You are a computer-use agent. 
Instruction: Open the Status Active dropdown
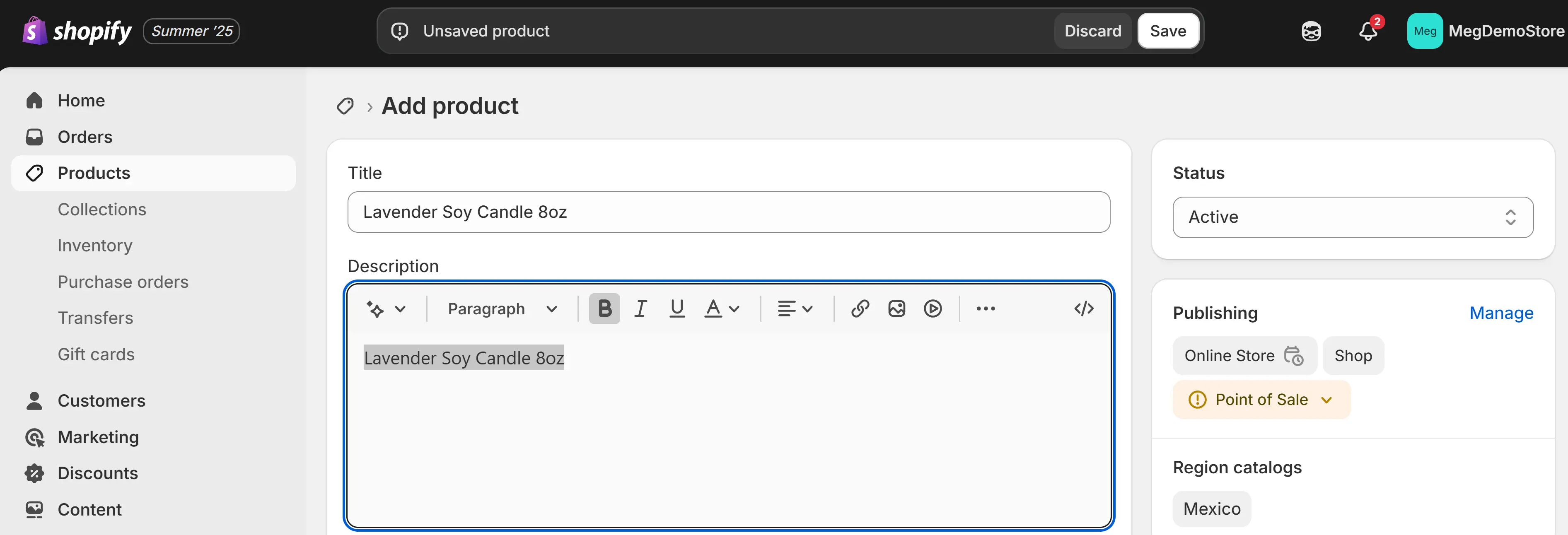click(x=1353, y=217)
